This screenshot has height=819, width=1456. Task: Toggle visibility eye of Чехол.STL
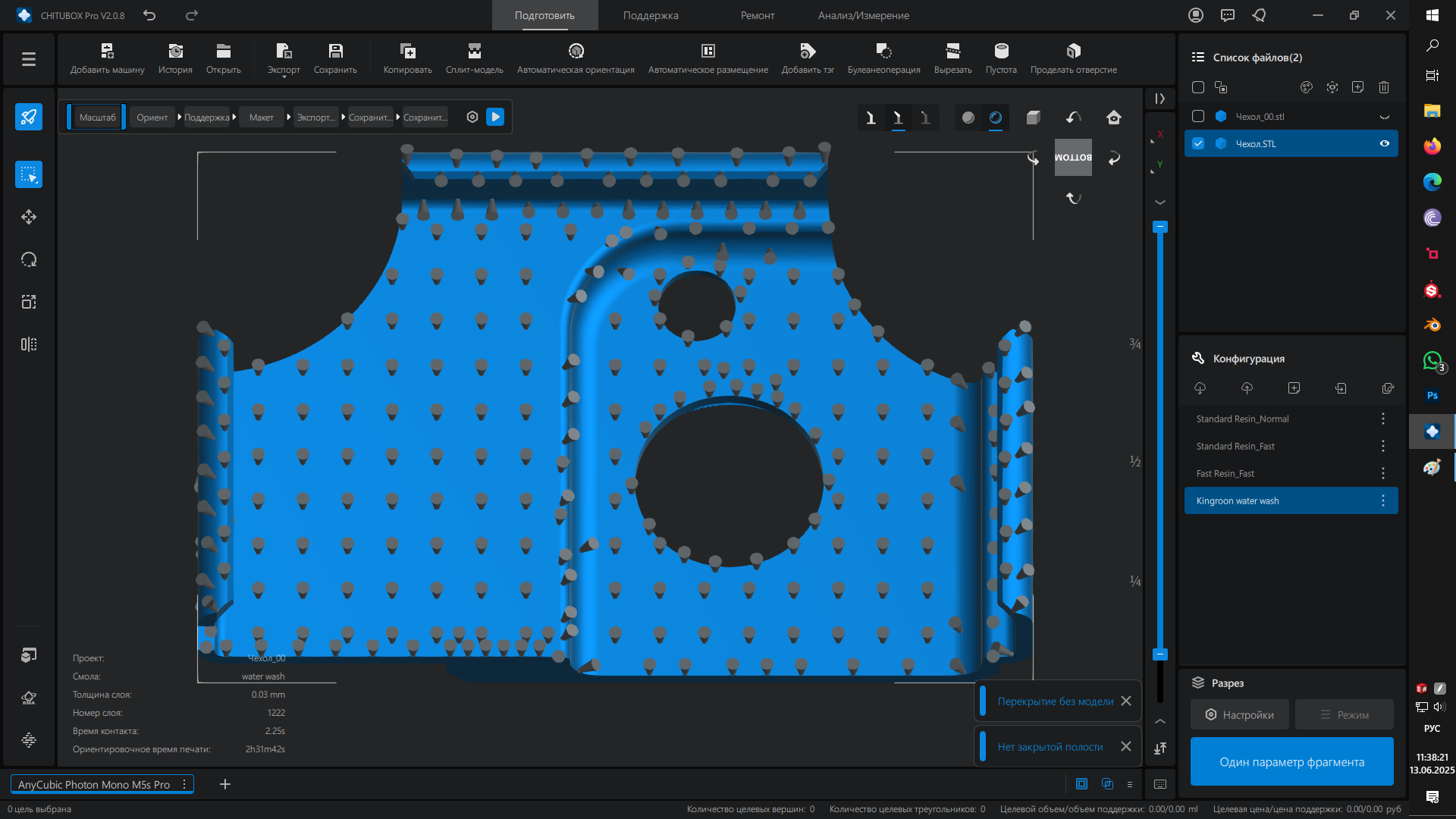(x=1384, y=143)
